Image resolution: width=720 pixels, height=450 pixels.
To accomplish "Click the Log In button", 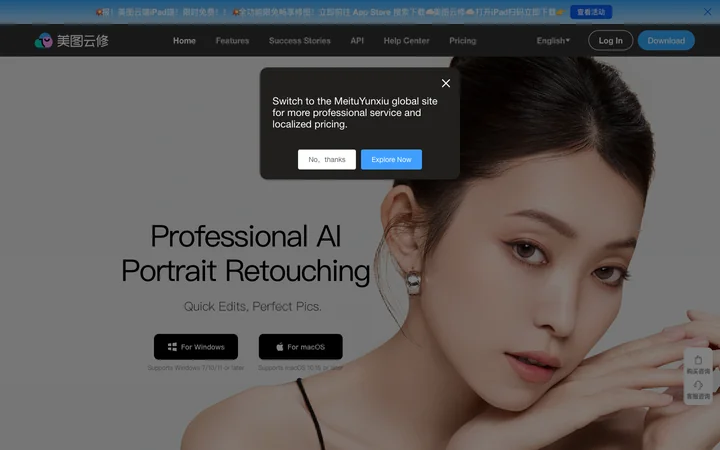I will coord(610,40).
